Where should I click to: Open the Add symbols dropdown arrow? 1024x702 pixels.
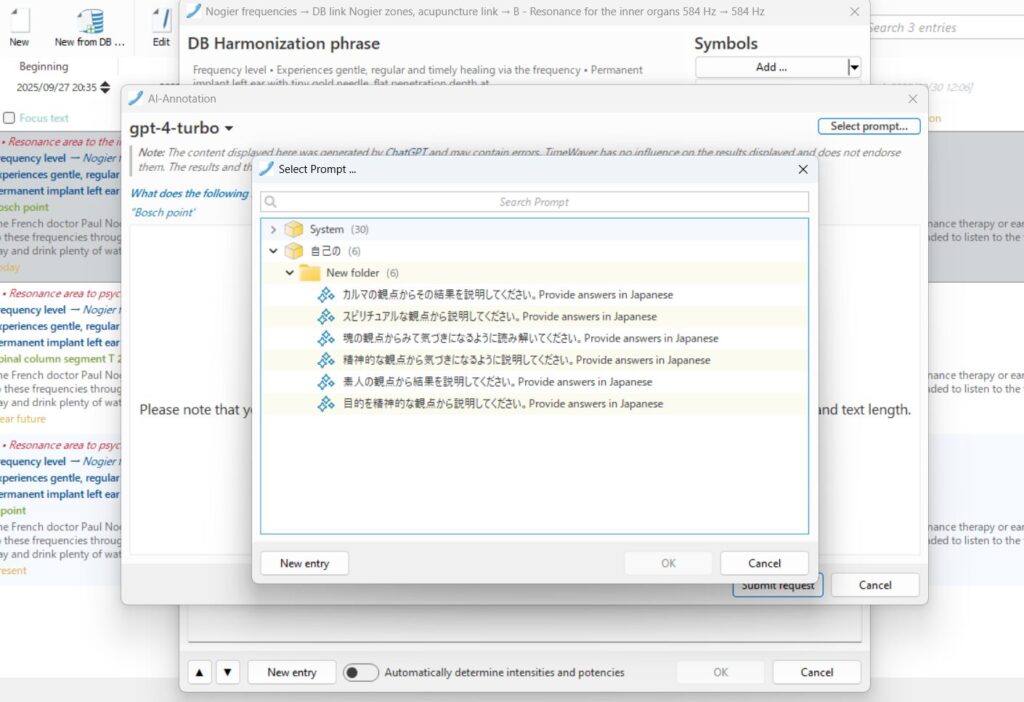(x=853, y=67)
